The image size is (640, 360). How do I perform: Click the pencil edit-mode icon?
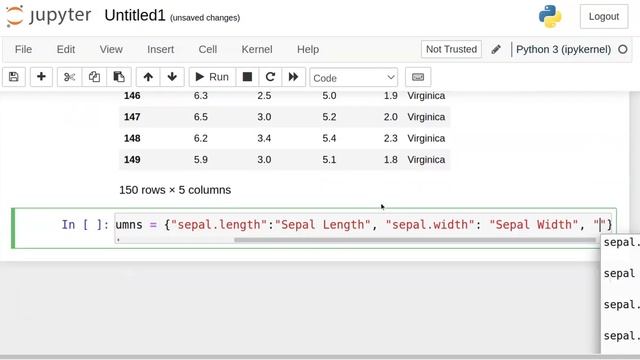pos(496,49)
